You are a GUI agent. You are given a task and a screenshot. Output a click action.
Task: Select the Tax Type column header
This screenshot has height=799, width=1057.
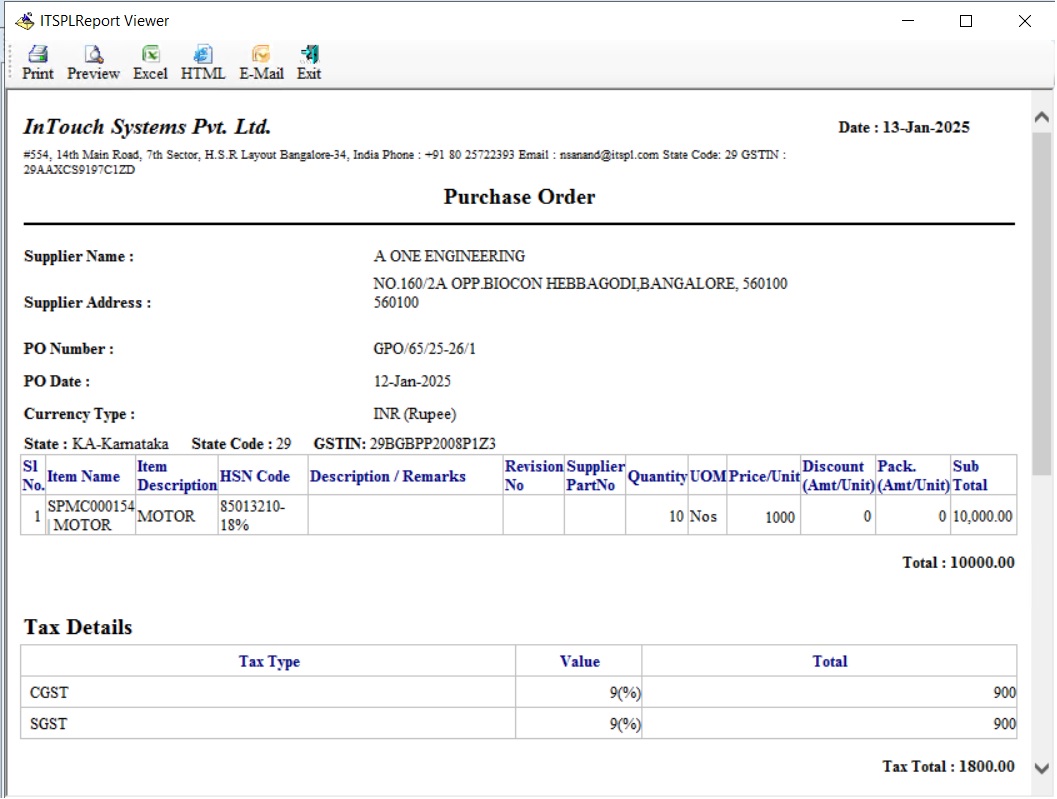[269, 662]
